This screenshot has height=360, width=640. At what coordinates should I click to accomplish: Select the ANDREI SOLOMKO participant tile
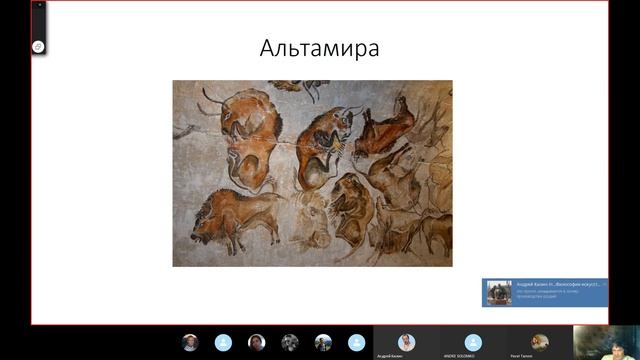tap(473, 343)
